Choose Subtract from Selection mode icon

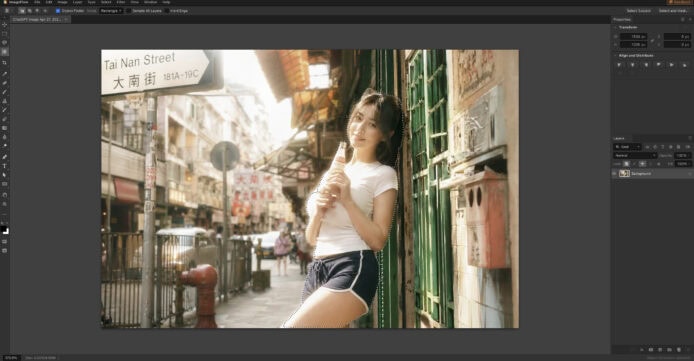(37, 11)
